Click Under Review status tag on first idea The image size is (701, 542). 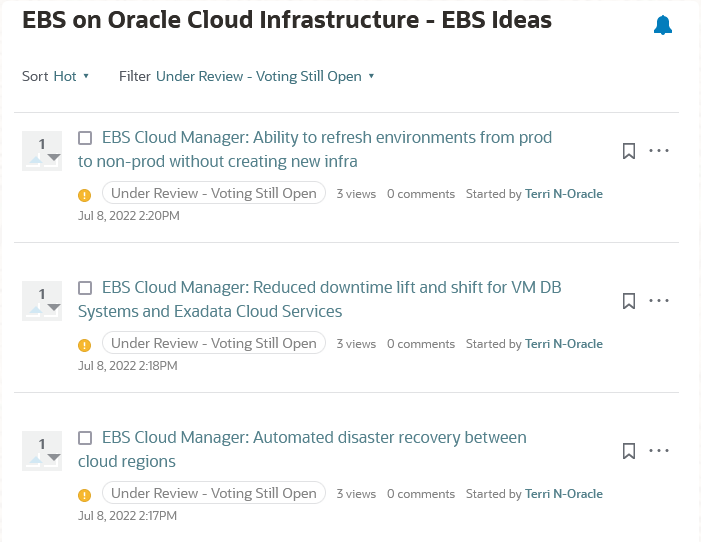[214, 193]
